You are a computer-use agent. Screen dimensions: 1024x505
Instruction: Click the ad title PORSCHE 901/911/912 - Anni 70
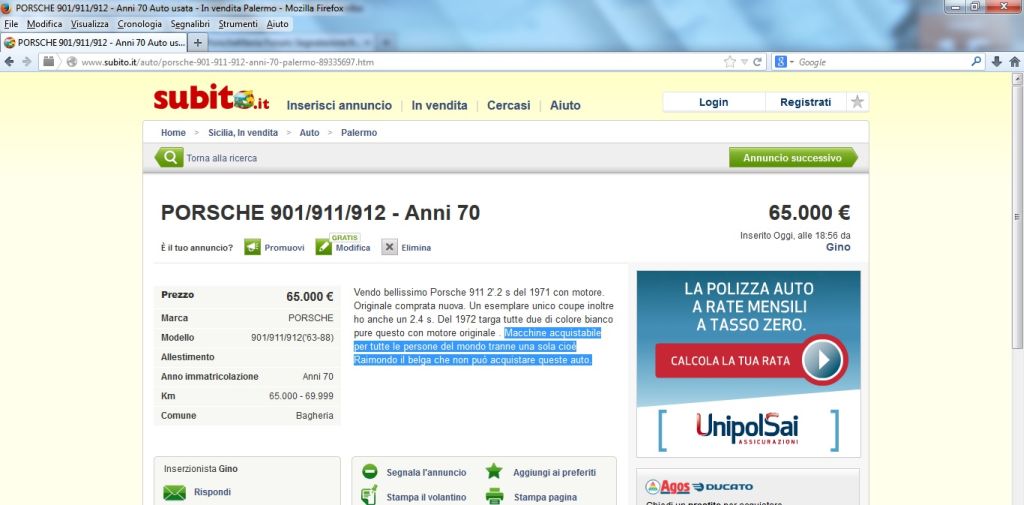[320, 213]
